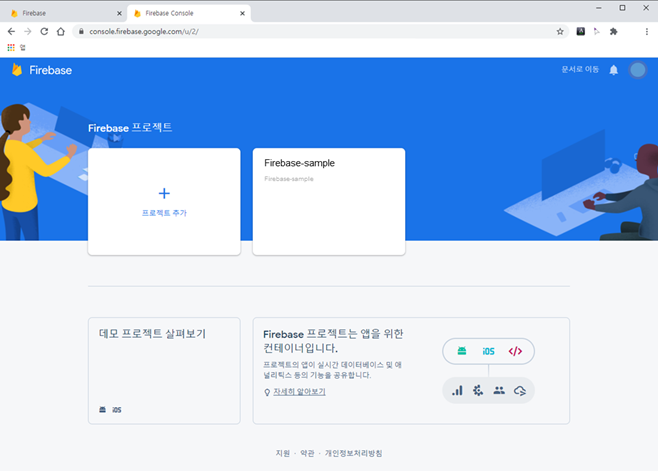Open the Chrome three-dot menu
658x471 pixels.
tap(647, 31)
